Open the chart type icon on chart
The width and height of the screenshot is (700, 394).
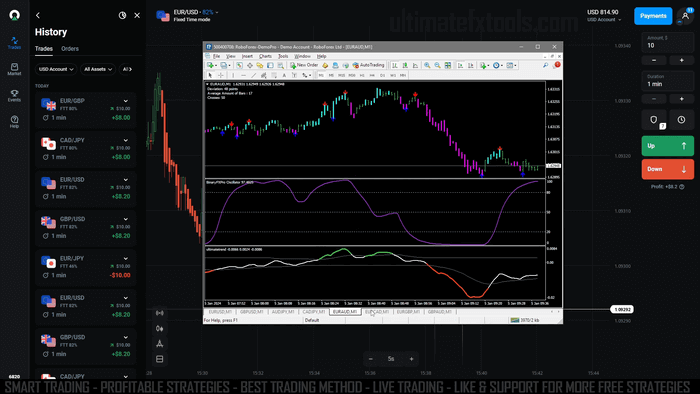click(159, 328)
